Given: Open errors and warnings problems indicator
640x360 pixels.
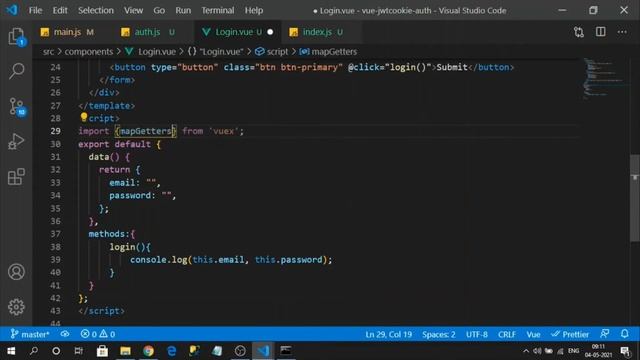Looking at the screenshot, I should [98, 334].
